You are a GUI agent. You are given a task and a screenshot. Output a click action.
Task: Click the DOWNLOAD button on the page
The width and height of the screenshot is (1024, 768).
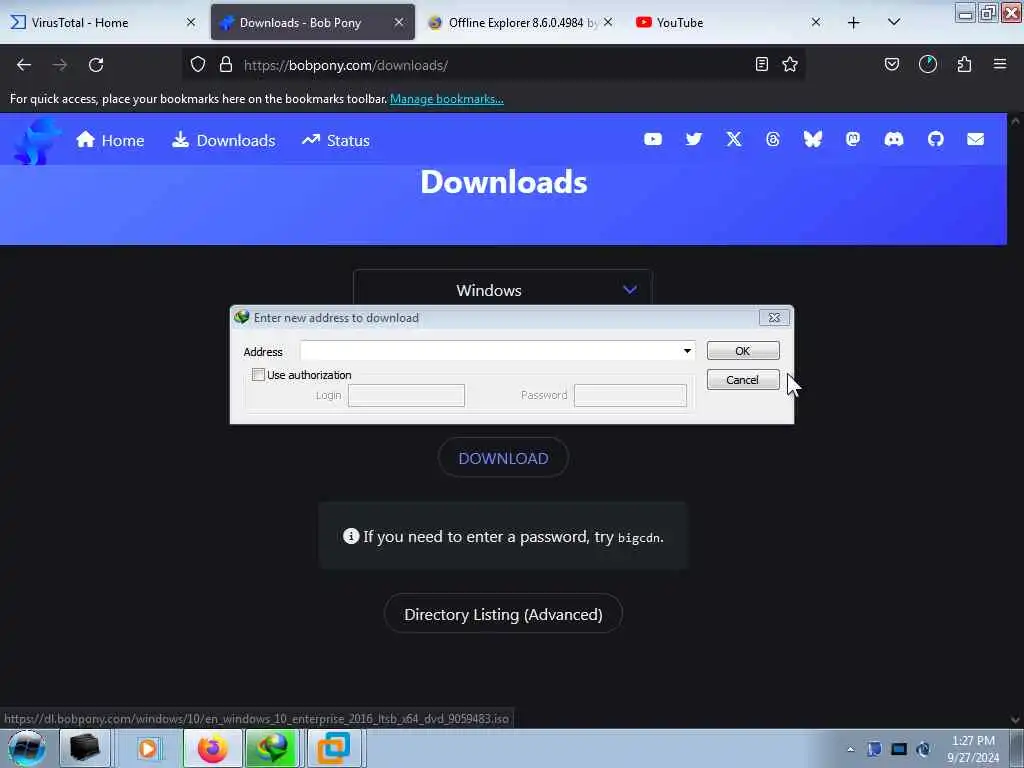(503, 458)
